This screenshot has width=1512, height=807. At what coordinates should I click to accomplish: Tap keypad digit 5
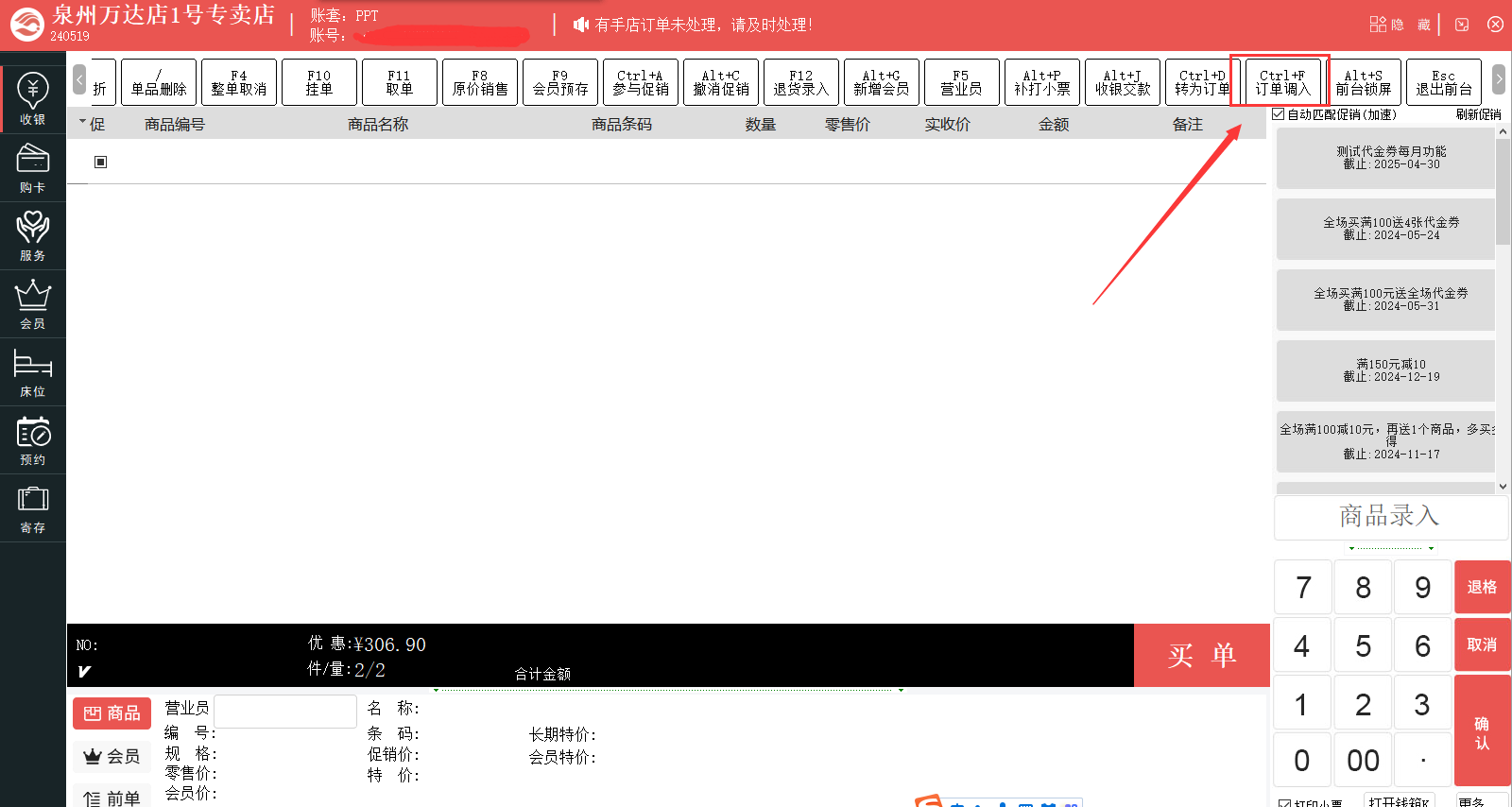tap(1363, 645)
